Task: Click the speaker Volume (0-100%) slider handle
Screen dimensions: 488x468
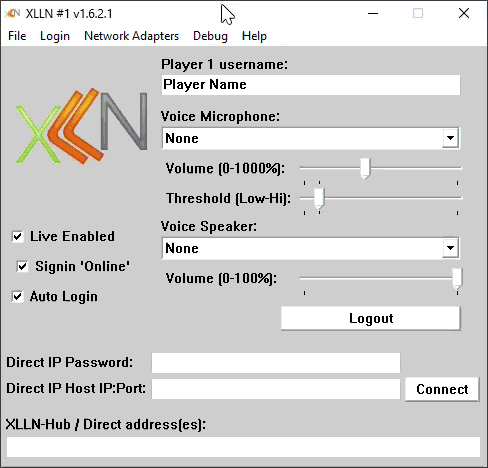Action: pos(457,278)
